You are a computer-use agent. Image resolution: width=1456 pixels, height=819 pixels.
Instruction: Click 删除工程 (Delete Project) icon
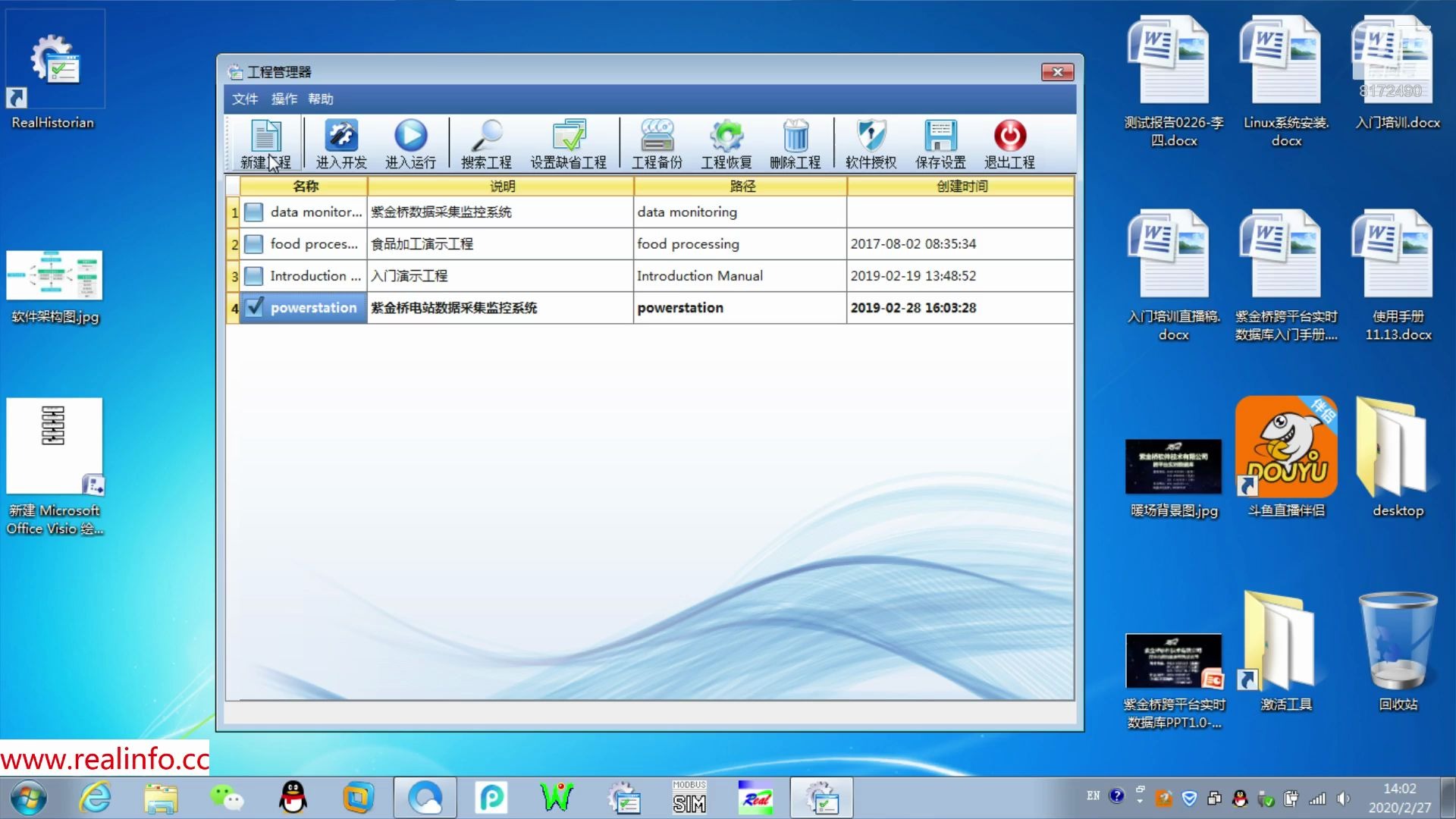pos(795,143)
